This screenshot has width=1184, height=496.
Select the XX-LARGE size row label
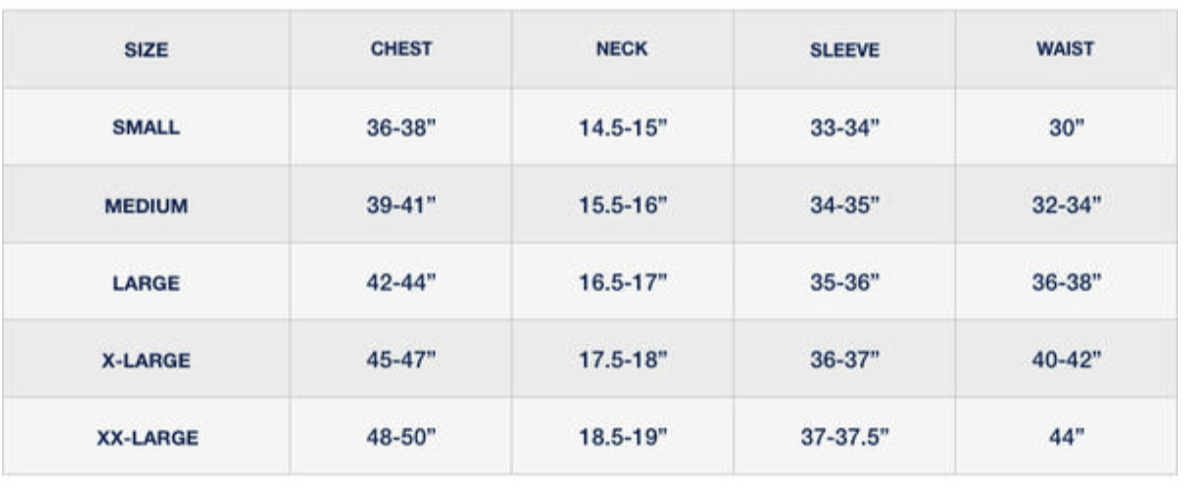click(x=146, y=438)
